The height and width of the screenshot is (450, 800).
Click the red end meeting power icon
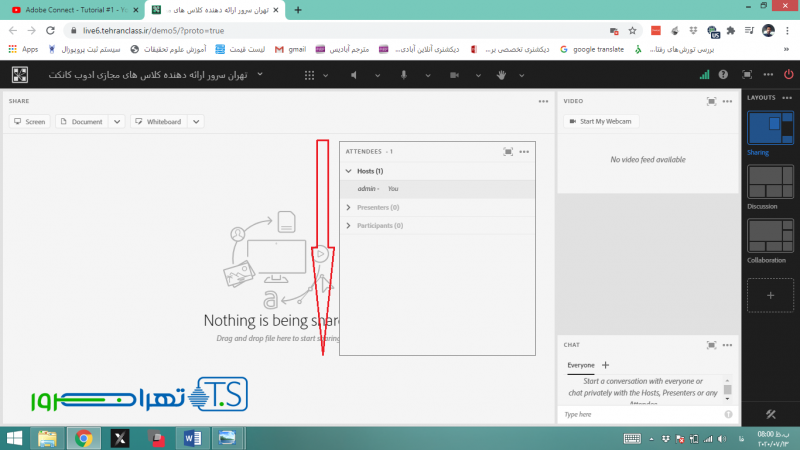[790, 74]
